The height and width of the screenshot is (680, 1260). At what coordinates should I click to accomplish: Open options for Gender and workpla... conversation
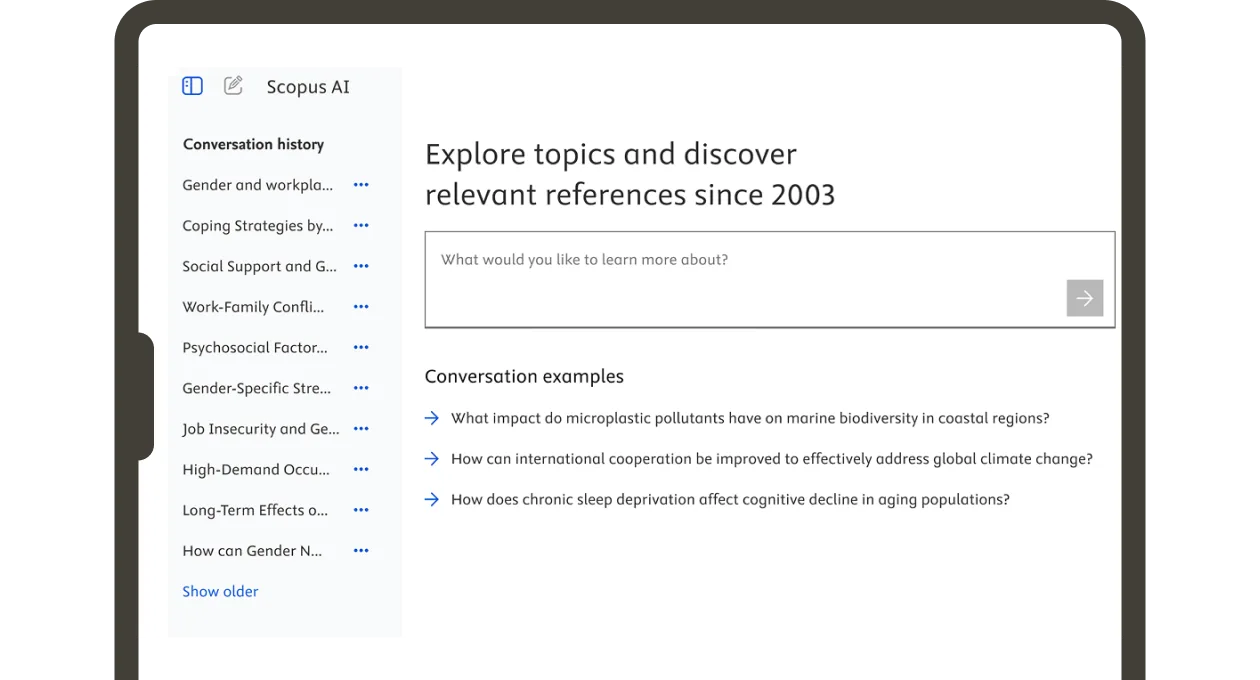pyautogui.click(x=361, y=185)
